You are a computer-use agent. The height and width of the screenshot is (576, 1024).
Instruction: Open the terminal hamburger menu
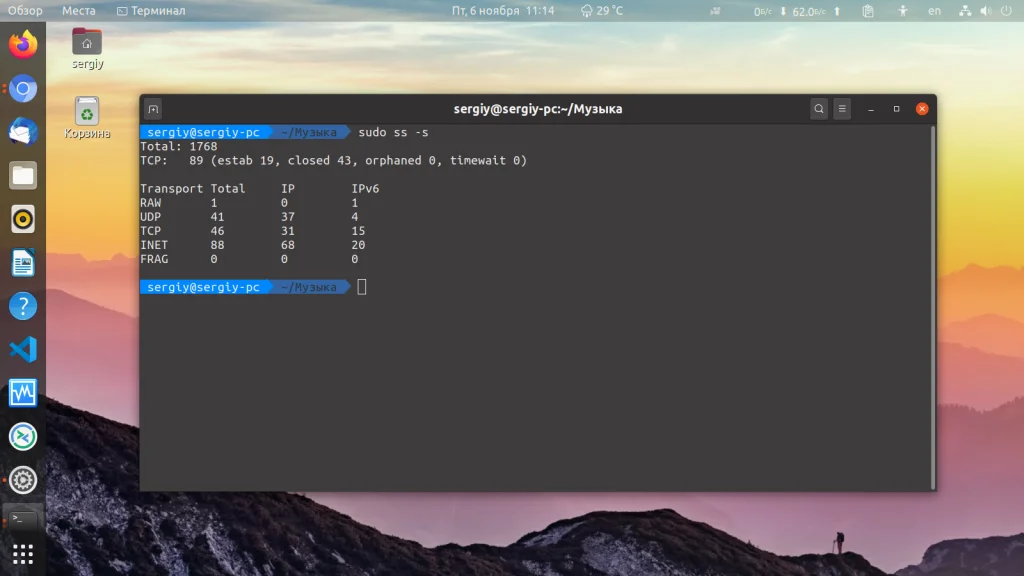842,109
